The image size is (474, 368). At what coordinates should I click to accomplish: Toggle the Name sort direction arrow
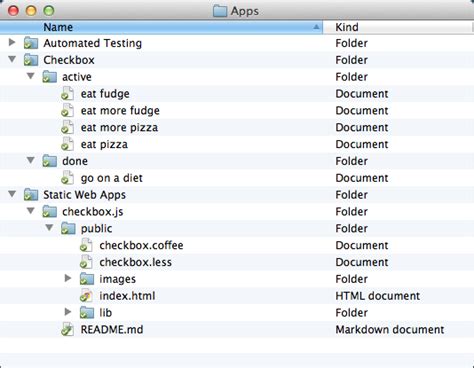316,27
